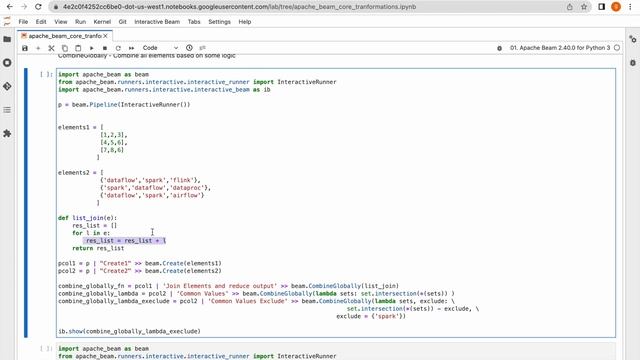The width and height of the screenshot is (640, 360).
Task: Toggle the browser side panel icon
Action: 602,7
